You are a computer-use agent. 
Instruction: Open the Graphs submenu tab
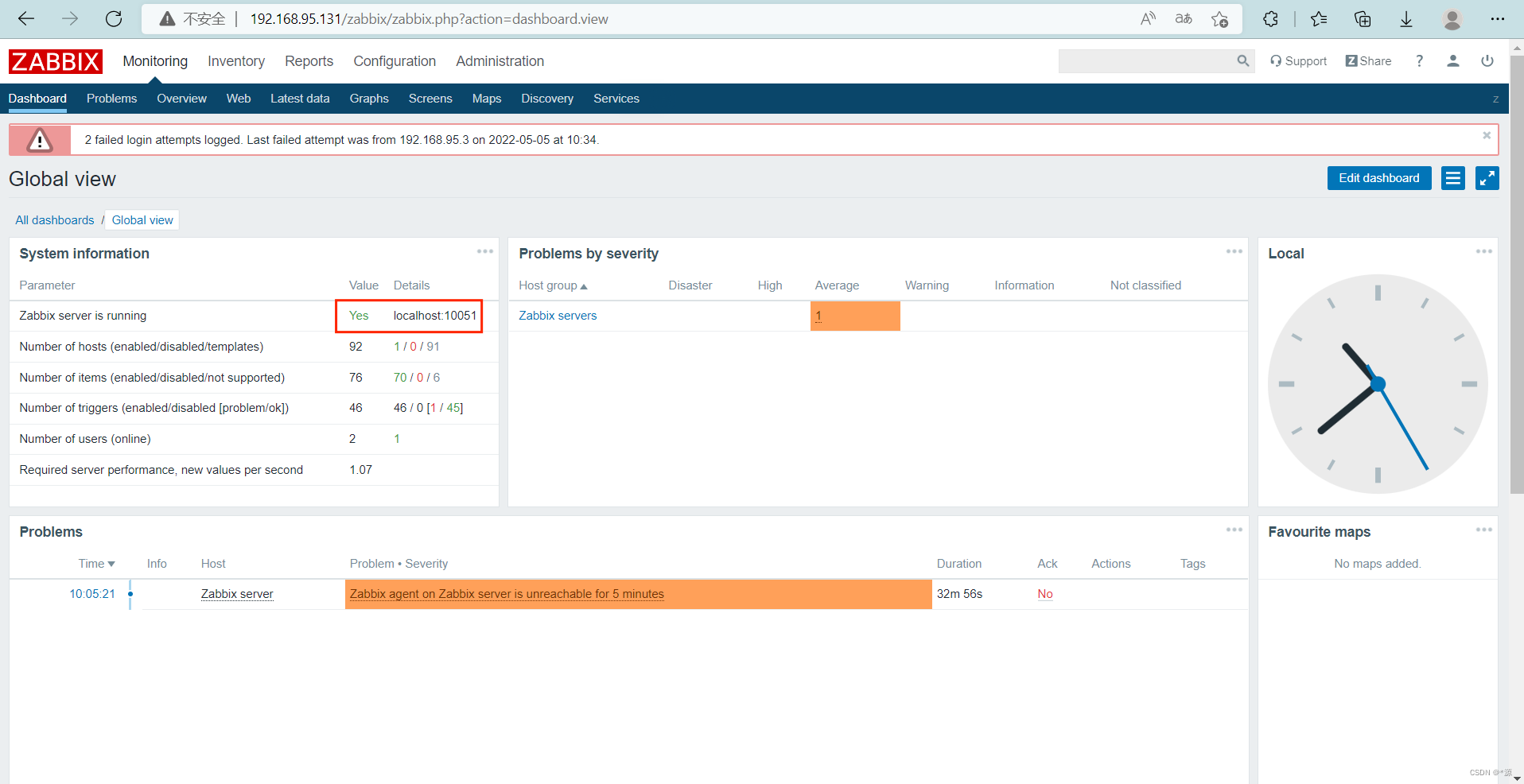[x=369, y=99]
